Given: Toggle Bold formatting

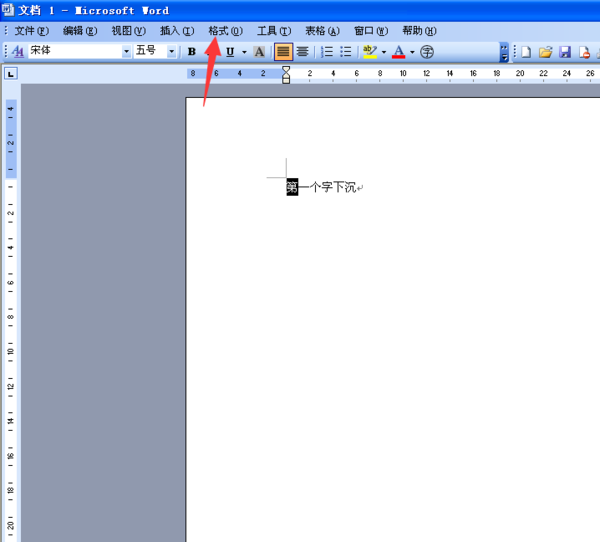Looking at the screenshot, I should pyautogui.click(x=192, y=51).
